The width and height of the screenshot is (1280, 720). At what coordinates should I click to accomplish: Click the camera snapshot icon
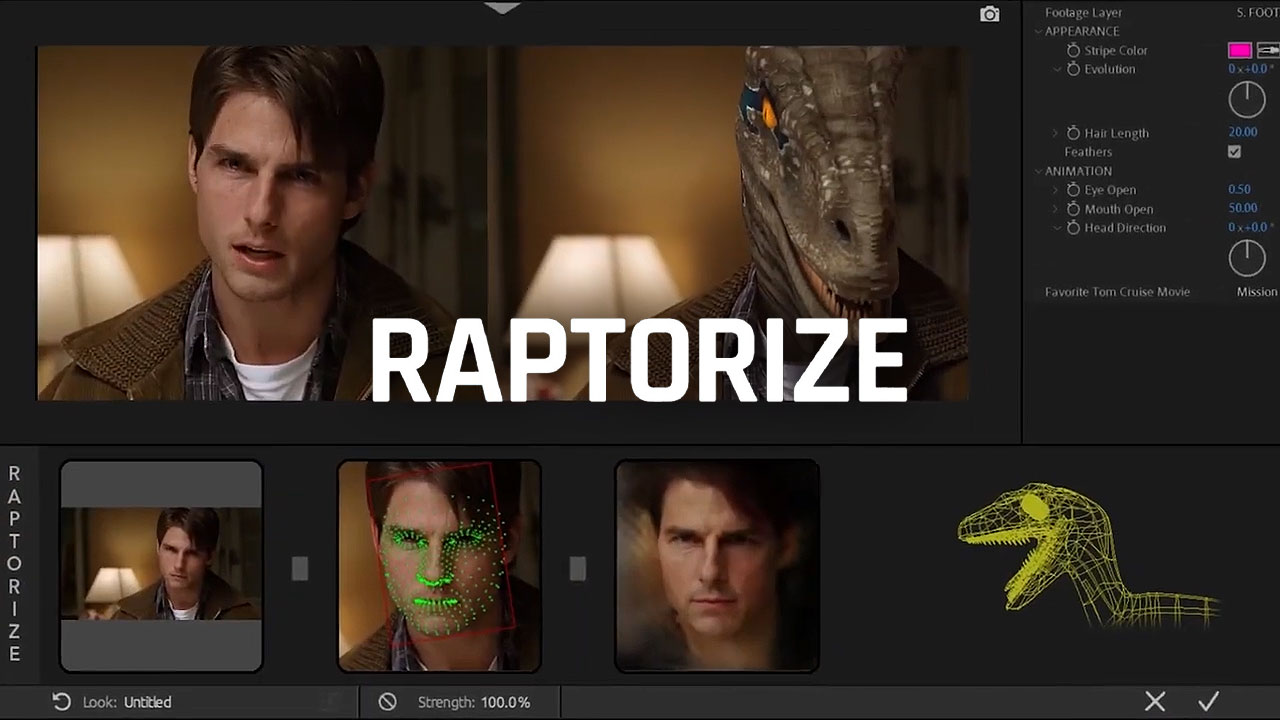click(989, 14)
